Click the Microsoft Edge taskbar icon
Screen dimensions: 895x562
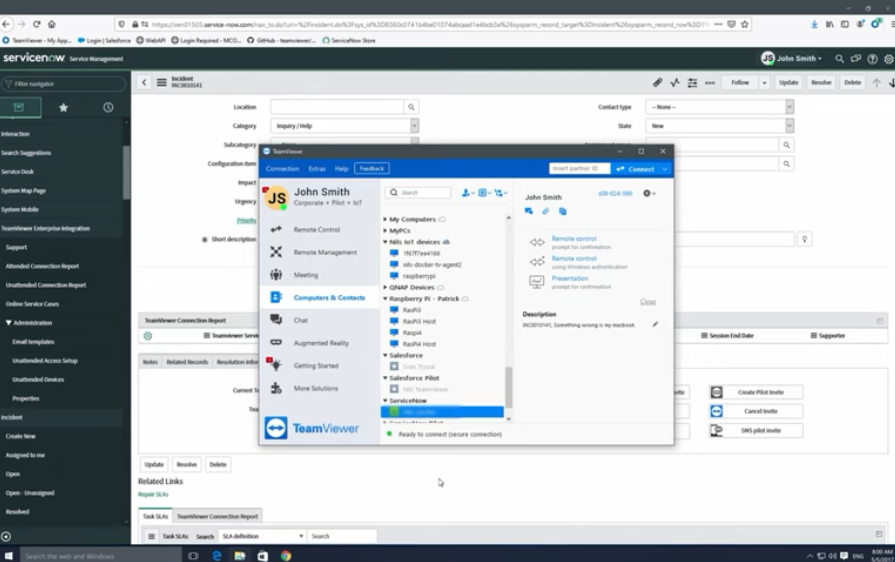pos(217,555)
